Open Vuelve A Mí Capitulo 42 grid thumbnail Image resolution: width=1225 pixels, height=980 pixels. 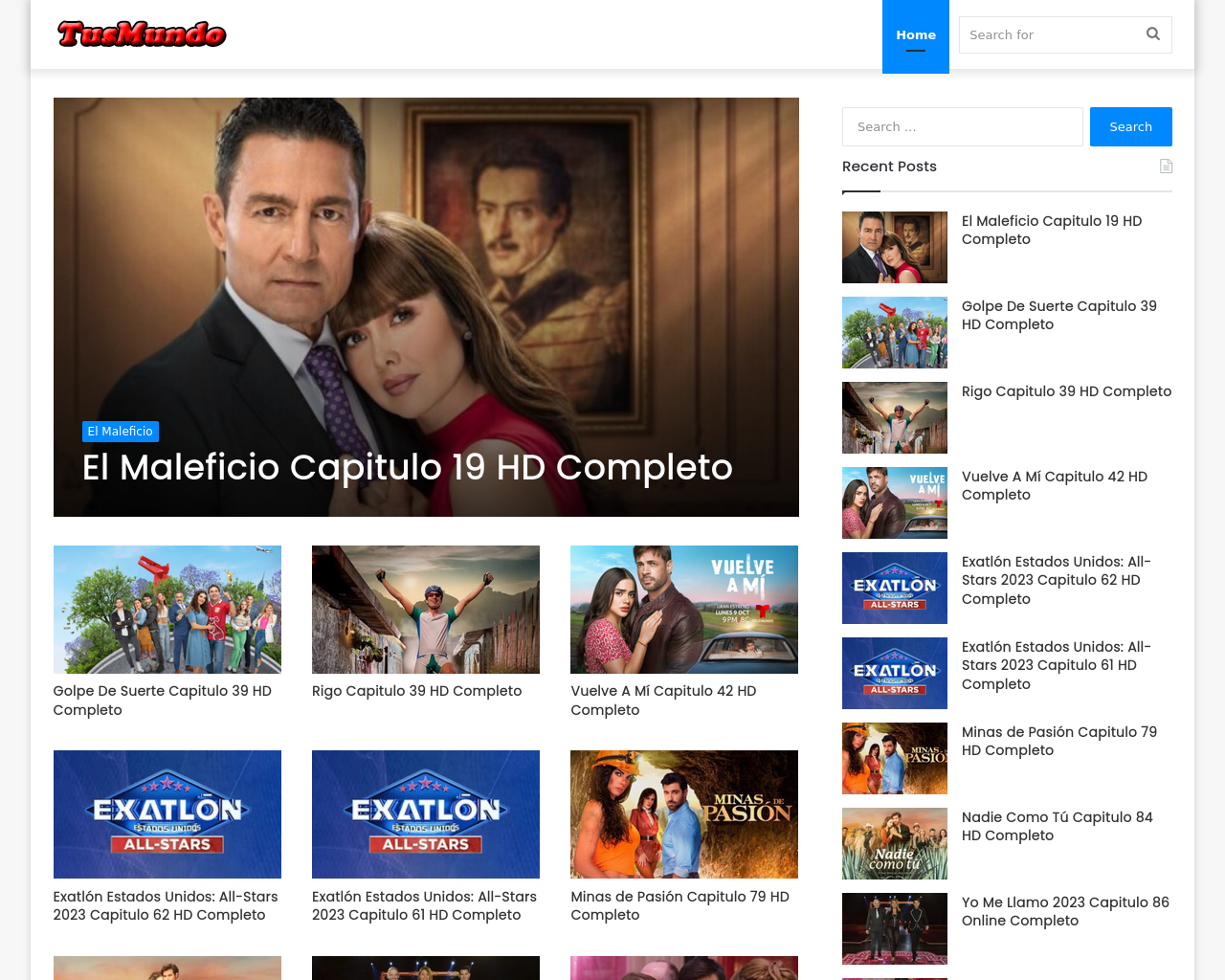click(684, 610)
